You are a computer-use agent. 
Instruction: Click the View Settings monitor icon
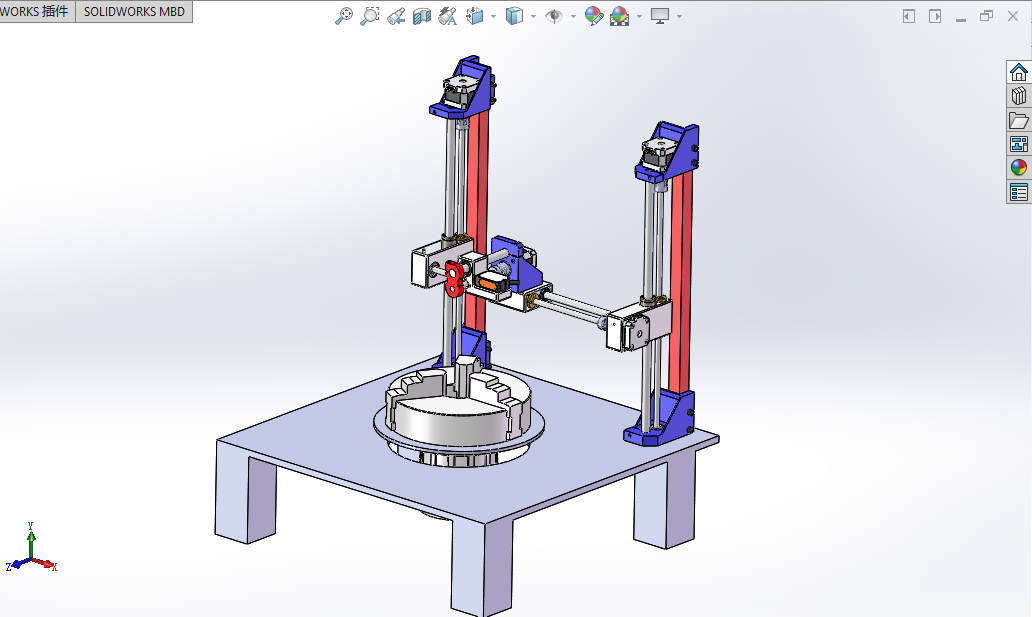click(659, 16)
